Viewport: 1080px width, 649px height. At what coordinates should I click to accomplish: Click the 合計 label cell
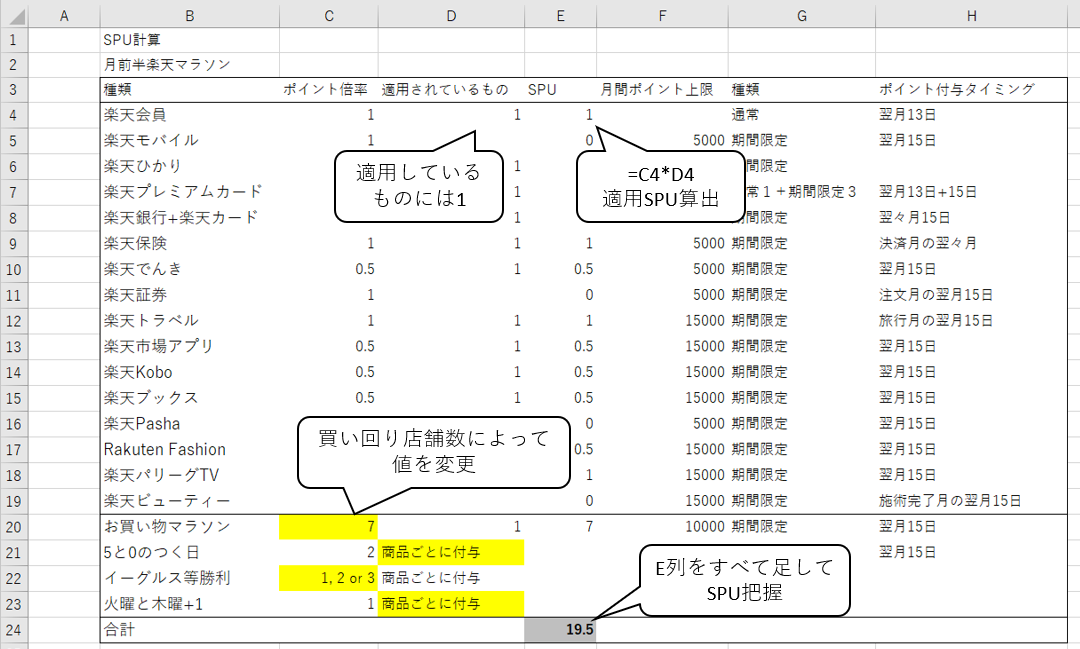click(x=189, y=630)
